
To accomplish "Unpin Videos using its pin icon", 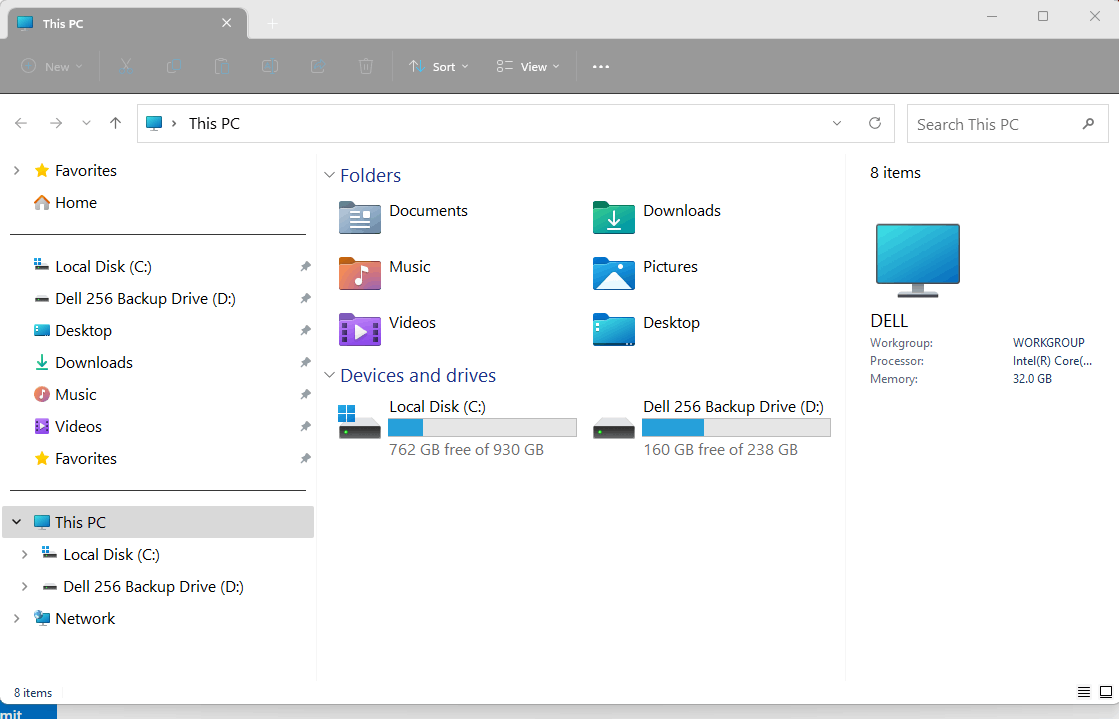I will click(x=305, y=426).
